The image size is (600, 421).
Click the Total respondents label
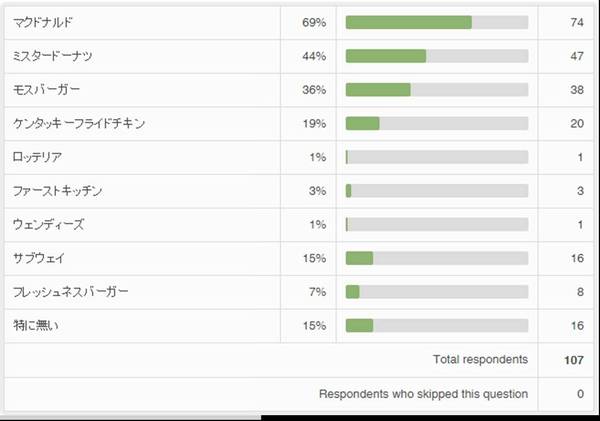tap(480, 359)
